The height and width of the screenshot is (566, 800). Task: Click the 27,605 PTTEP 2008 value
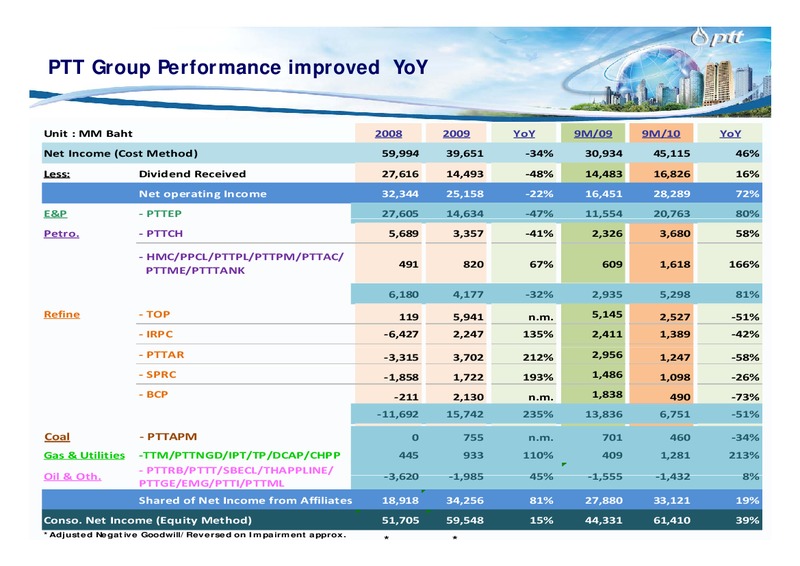tap(401, 214)
